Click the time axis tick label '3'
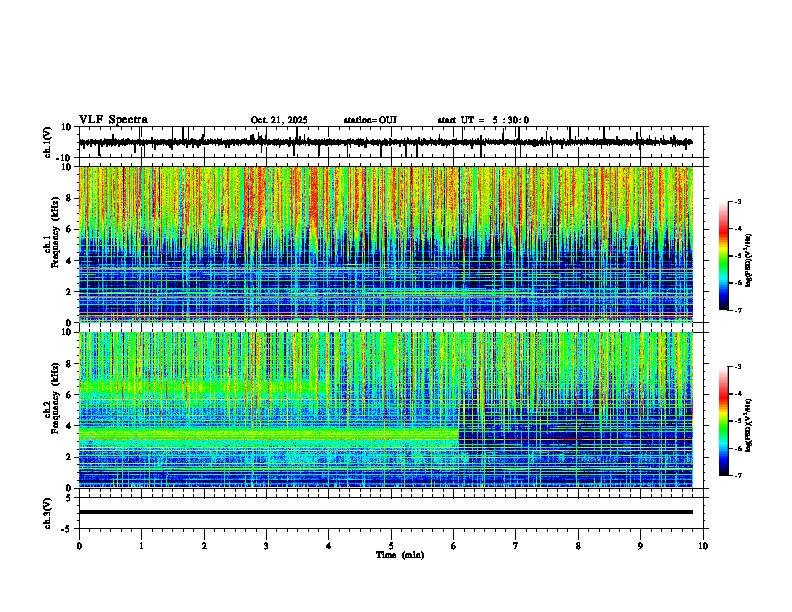 point(266,546)
